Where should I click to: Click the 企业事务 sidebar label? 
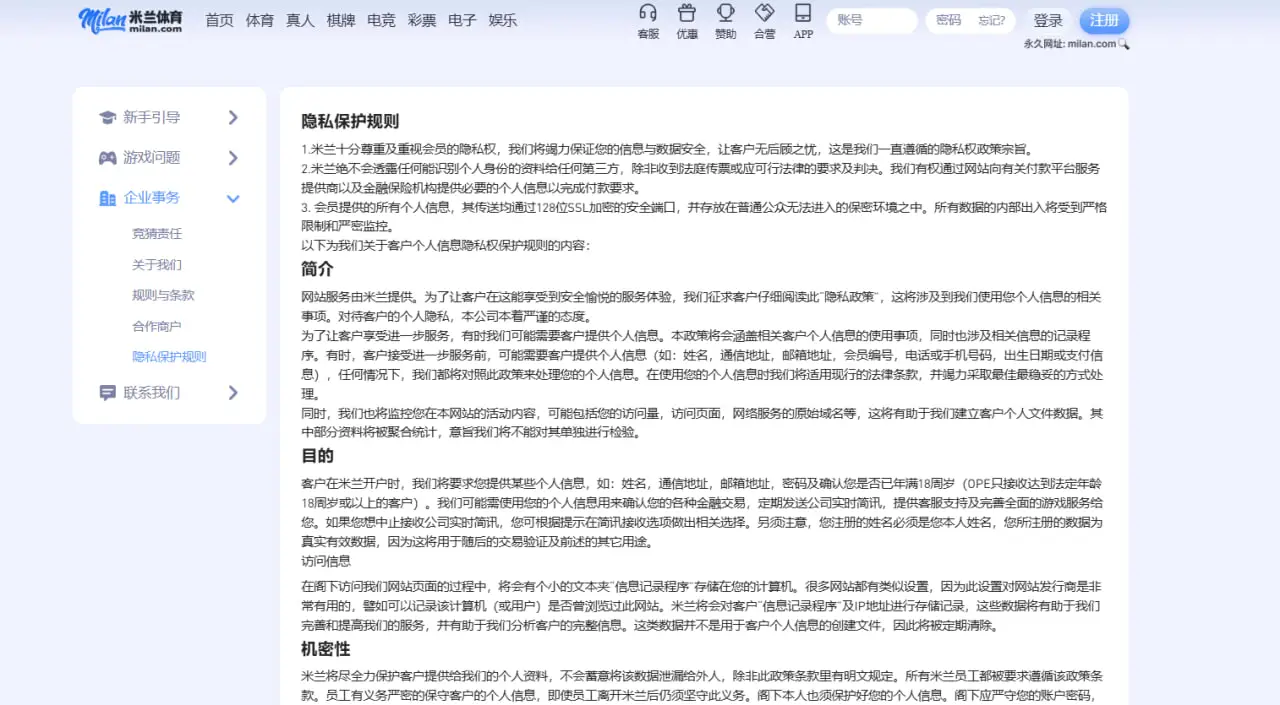[x=152, y=198]
